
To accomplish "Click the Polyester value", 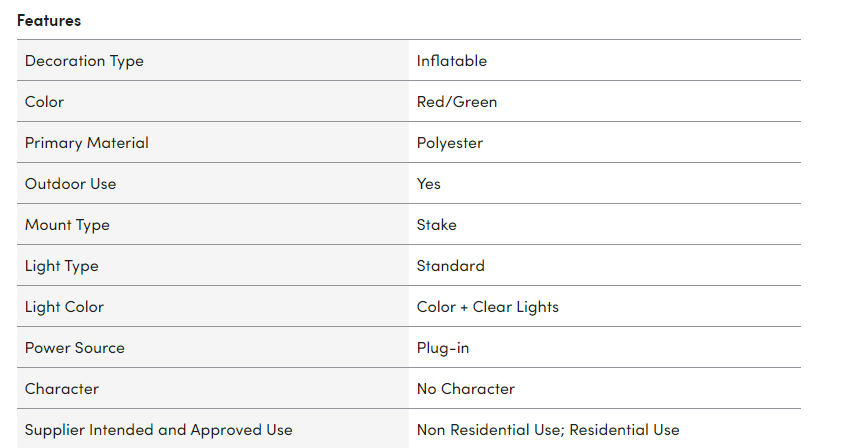I will click(449, 143).
